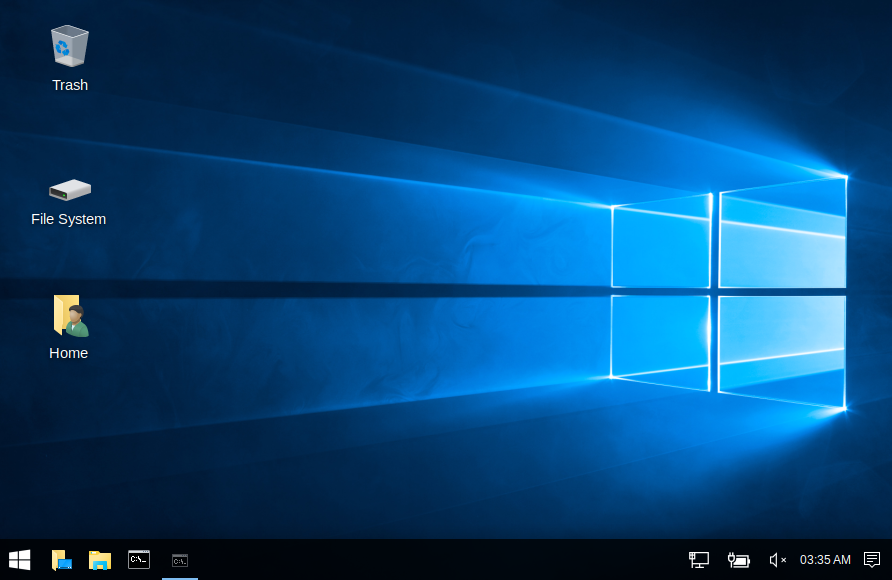This screenshot has height=580, width=892.
Task: Select the File System drive icon
Action: pos(70,189)
